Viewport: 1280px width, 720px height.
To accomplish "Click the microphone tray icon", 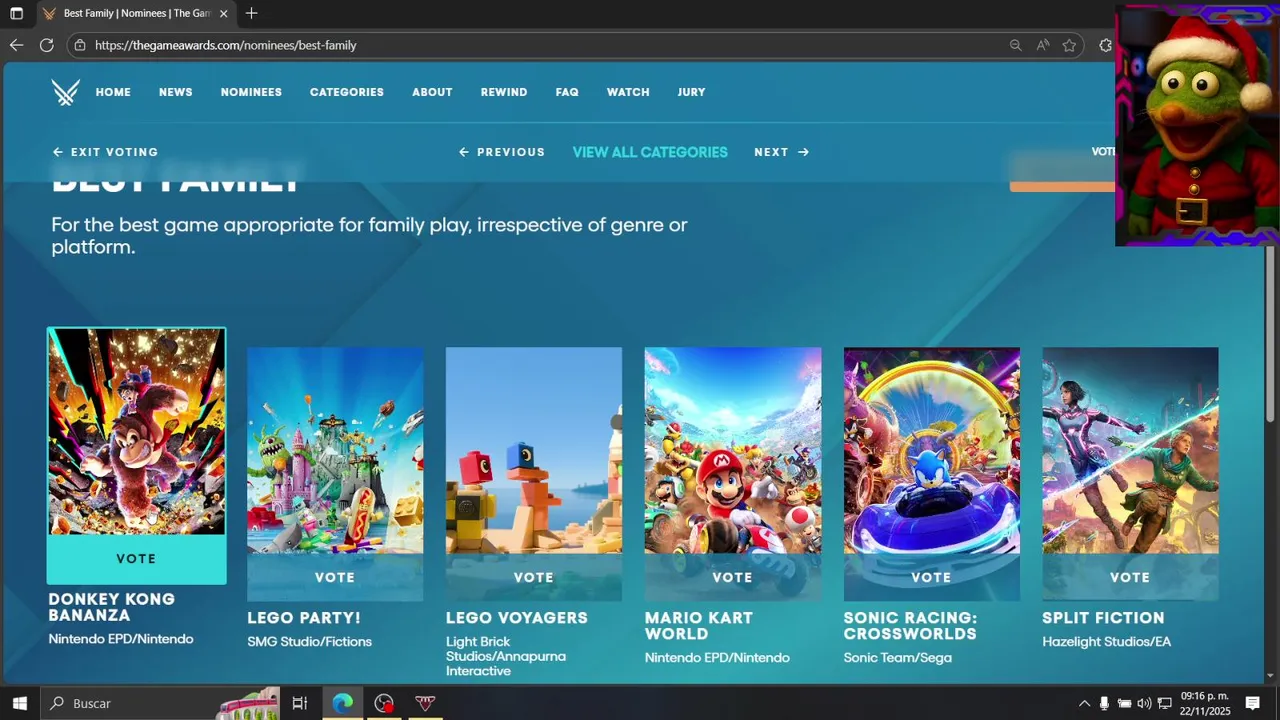I will click(1104, 703).
